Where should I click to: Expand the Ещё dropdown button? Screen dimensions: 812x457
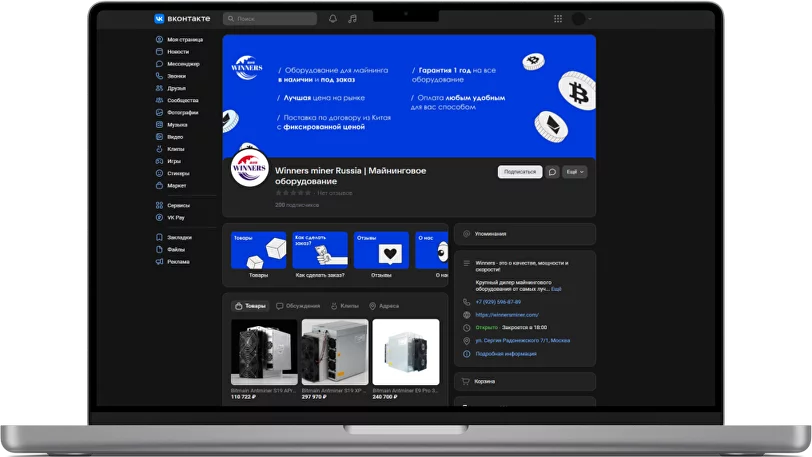575,172
